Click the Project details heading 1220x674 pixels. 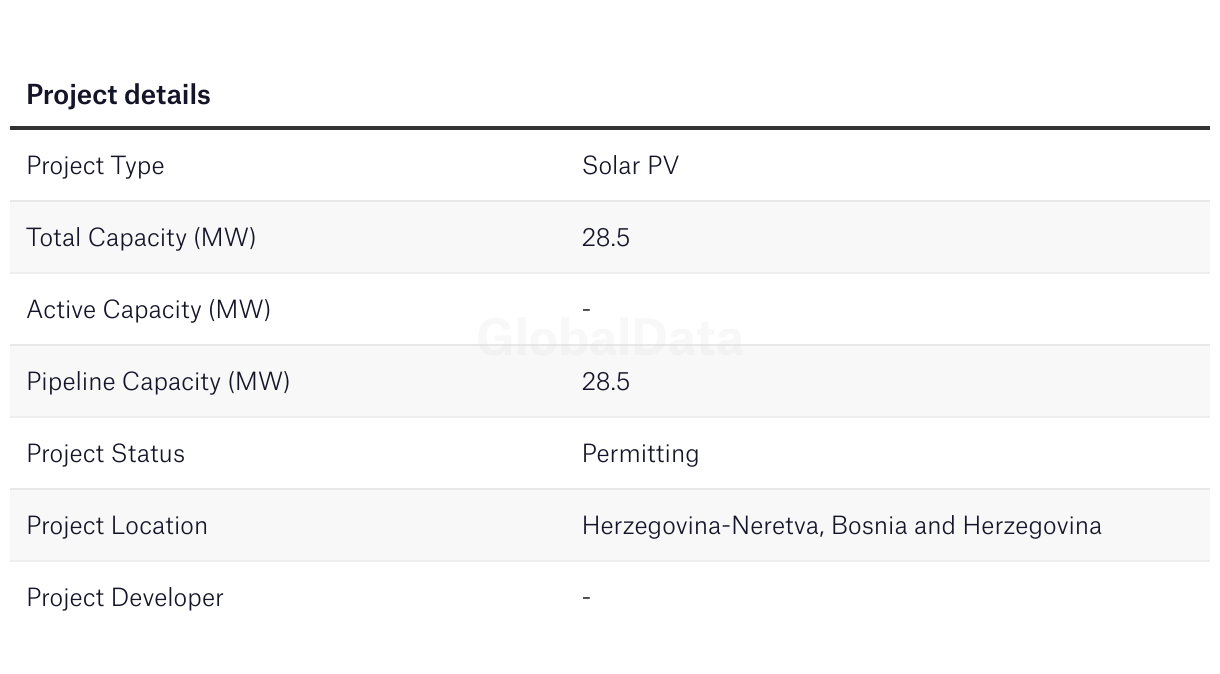(118, 95)
